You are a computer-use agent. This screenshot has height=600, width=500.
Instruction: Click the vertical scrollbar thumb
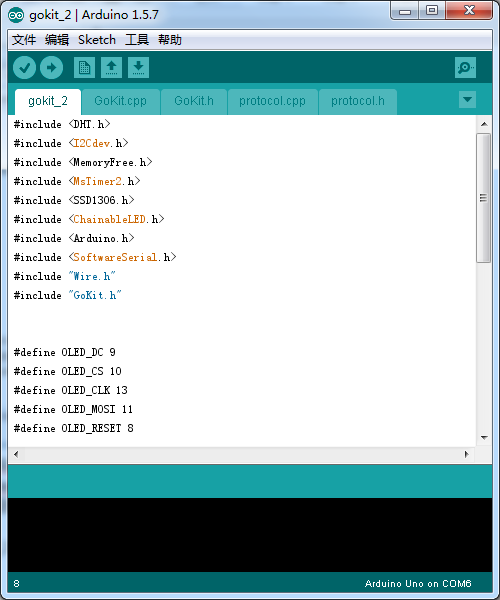click(484, 198)
